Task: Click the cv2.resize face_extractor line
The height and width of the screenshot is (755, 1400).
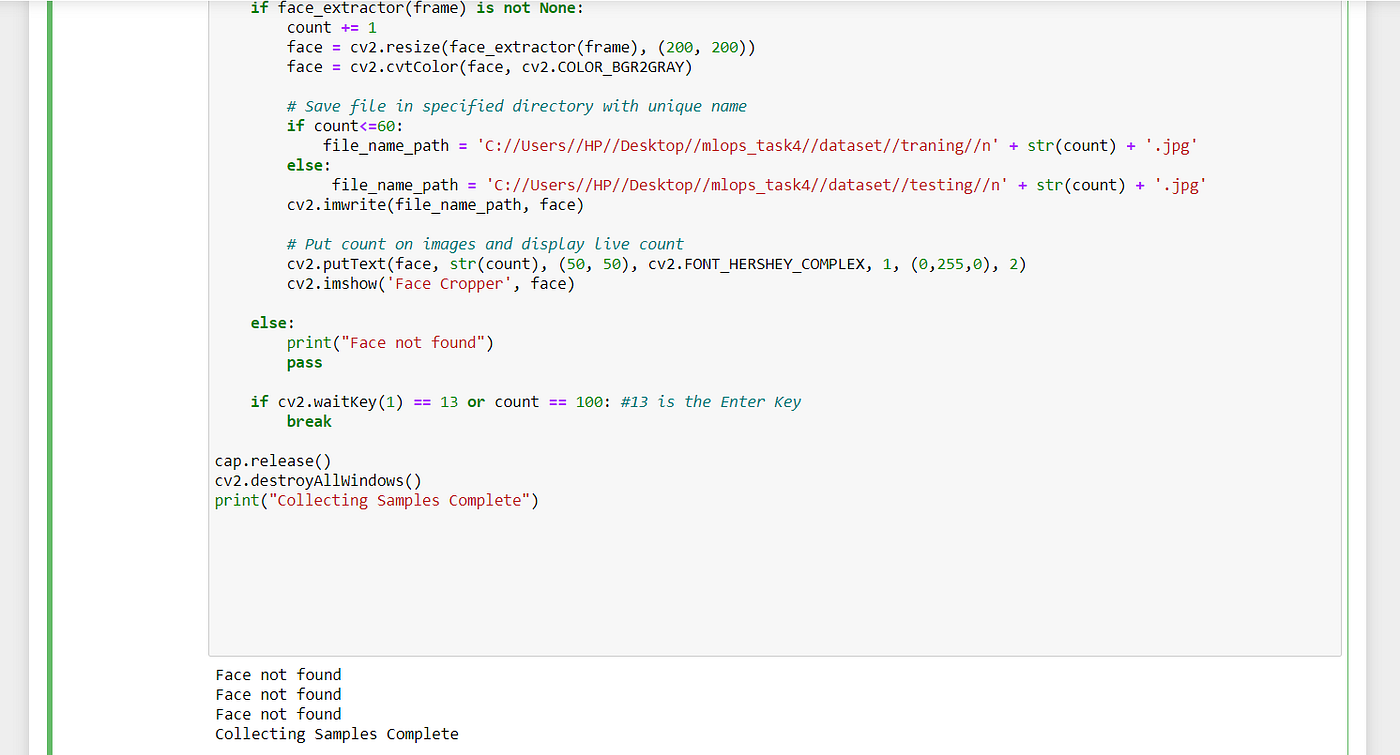Action: pyautogui.click(x=521, y=47)
